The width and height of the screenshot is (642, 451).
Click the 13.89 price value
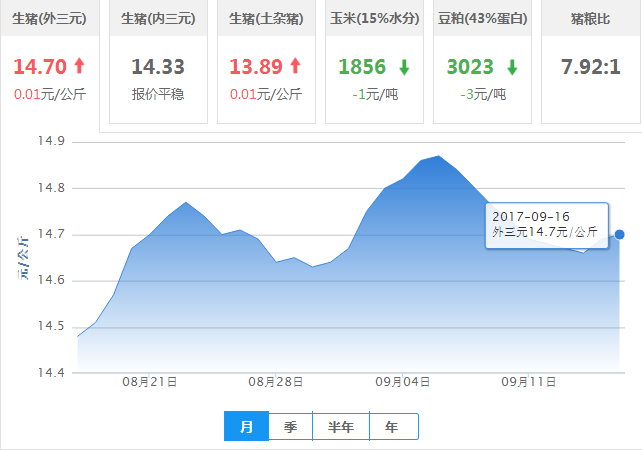[x=256, y=67]
